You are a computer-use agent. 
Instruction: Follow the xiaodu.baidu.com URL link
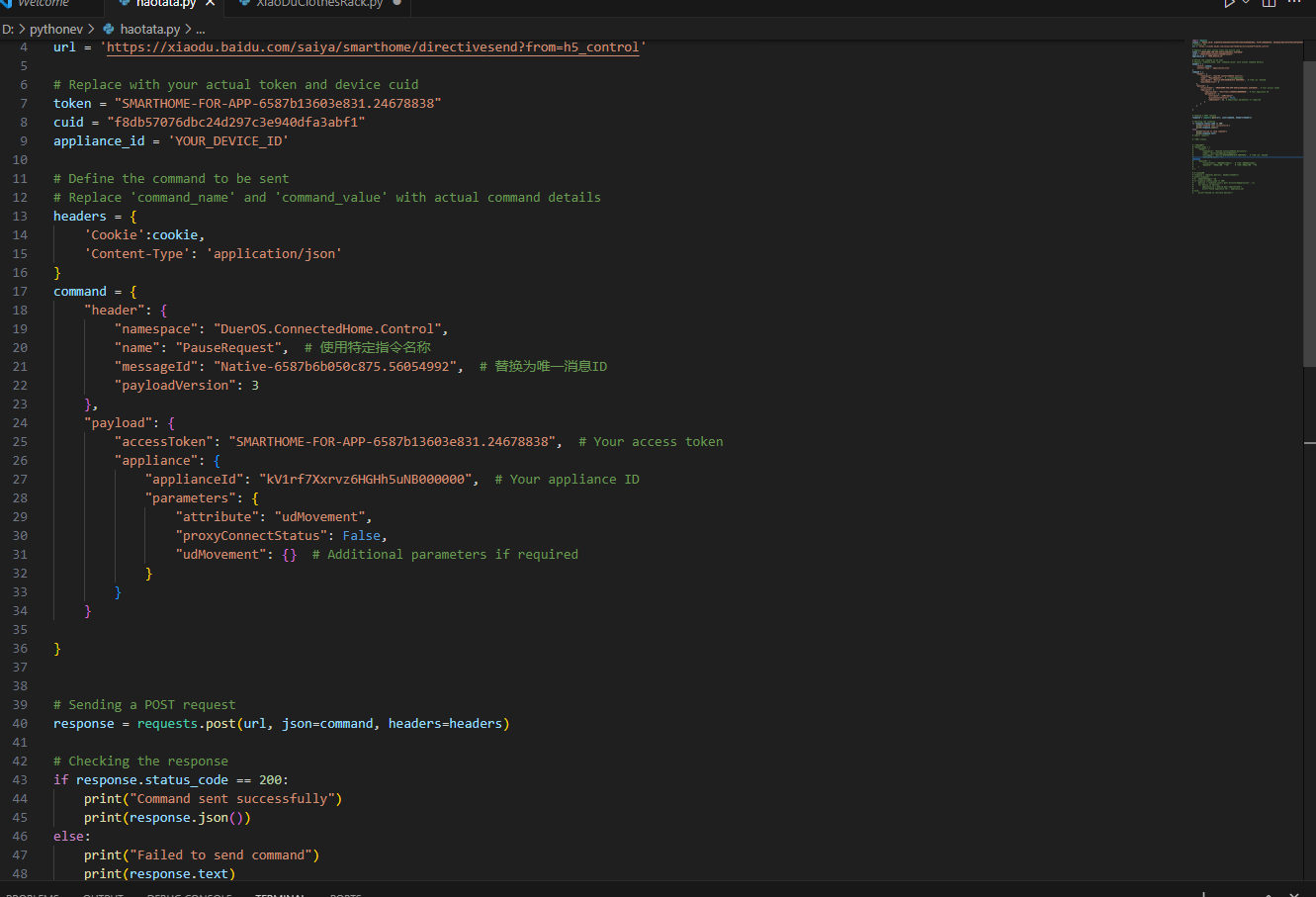373,46
